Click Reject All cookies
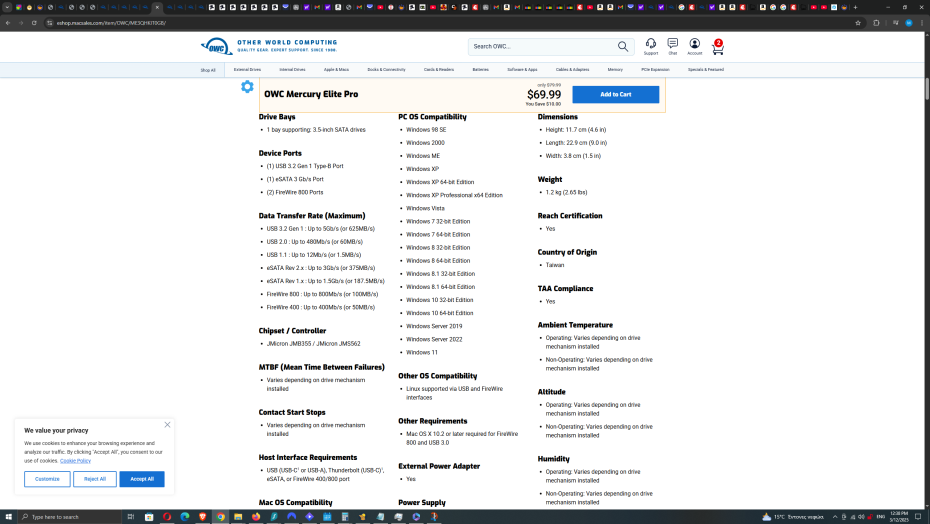Screen dimensions: 930x524 tap(95, 479)
